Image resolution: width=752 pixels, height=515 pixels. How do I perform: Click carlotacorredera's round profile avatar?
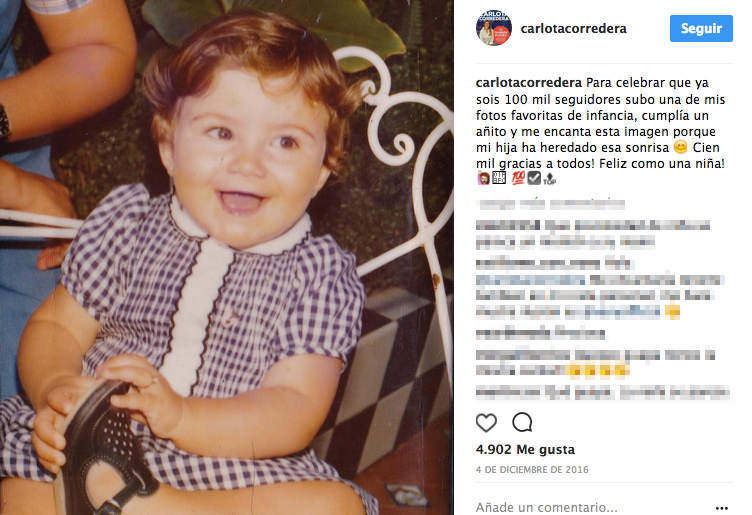pyautogui.click(x=494, y=28)
